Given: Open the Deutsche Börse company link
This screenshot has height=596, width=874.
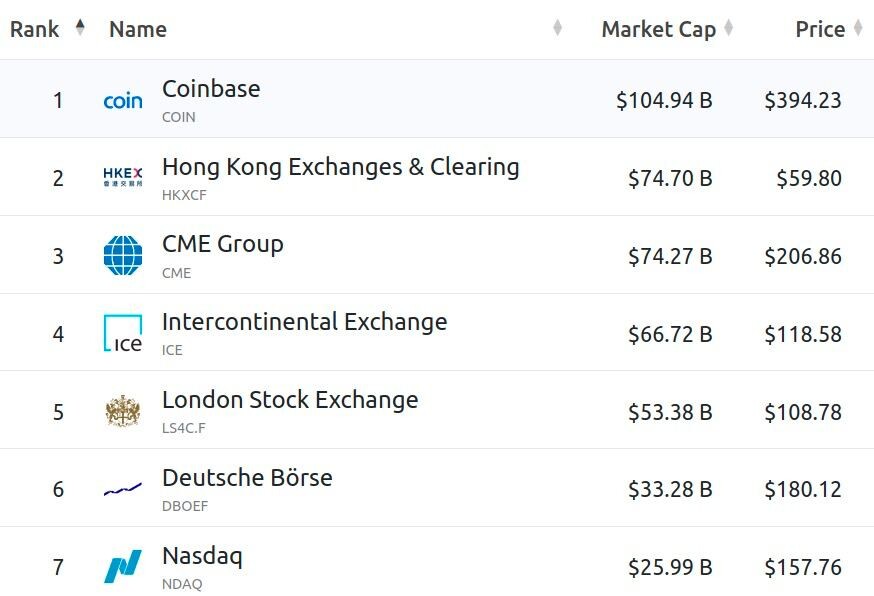Looking at the screenshot, I should point(247,478).
